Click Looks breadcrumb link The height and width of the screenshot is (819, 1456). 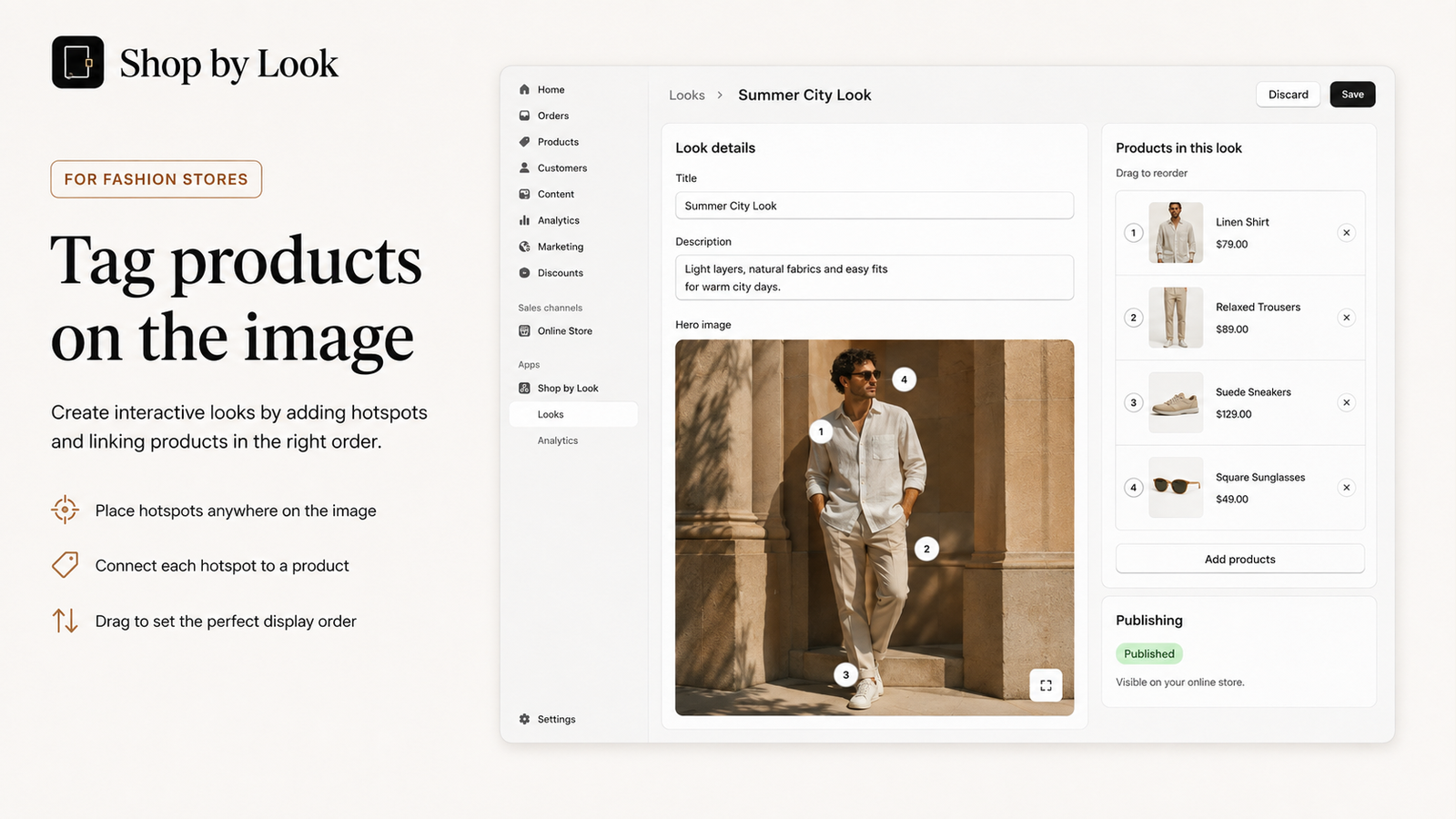point(686,96)
